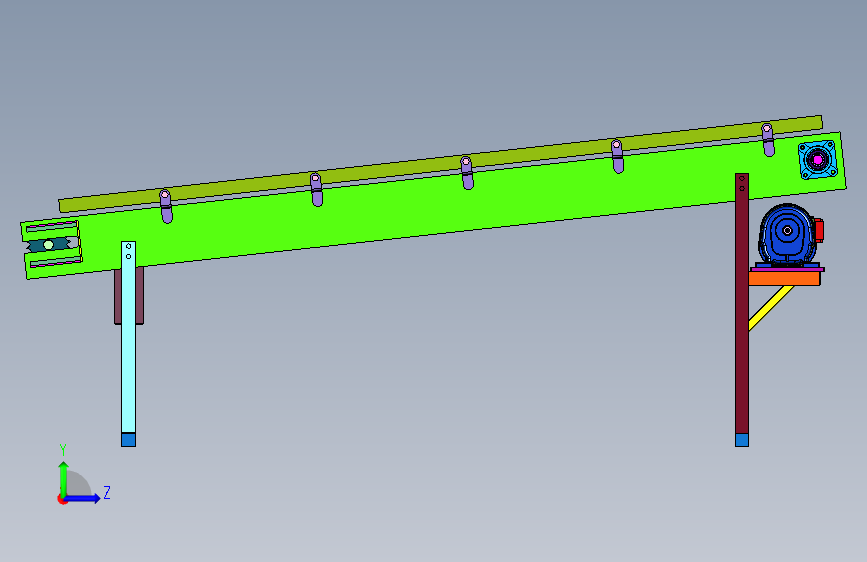The width and height of the screenshot is (867, 562).
Task: Select the middle purple rail bracket
Action: click(467, 173)
